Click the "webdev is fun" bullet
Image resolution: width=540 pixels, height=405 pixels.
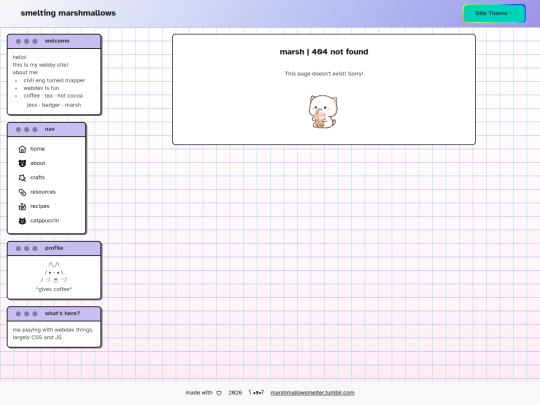[41, 88]
